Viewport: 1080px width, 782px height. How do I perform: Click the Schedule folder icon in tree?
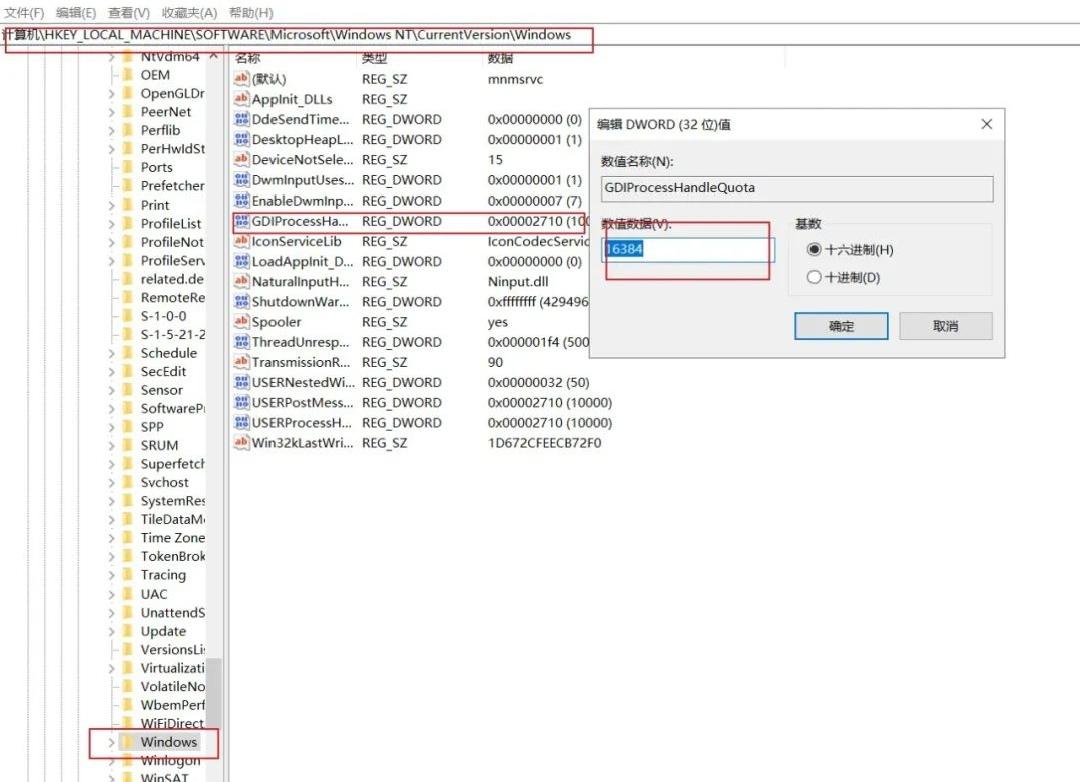point(127,353)
